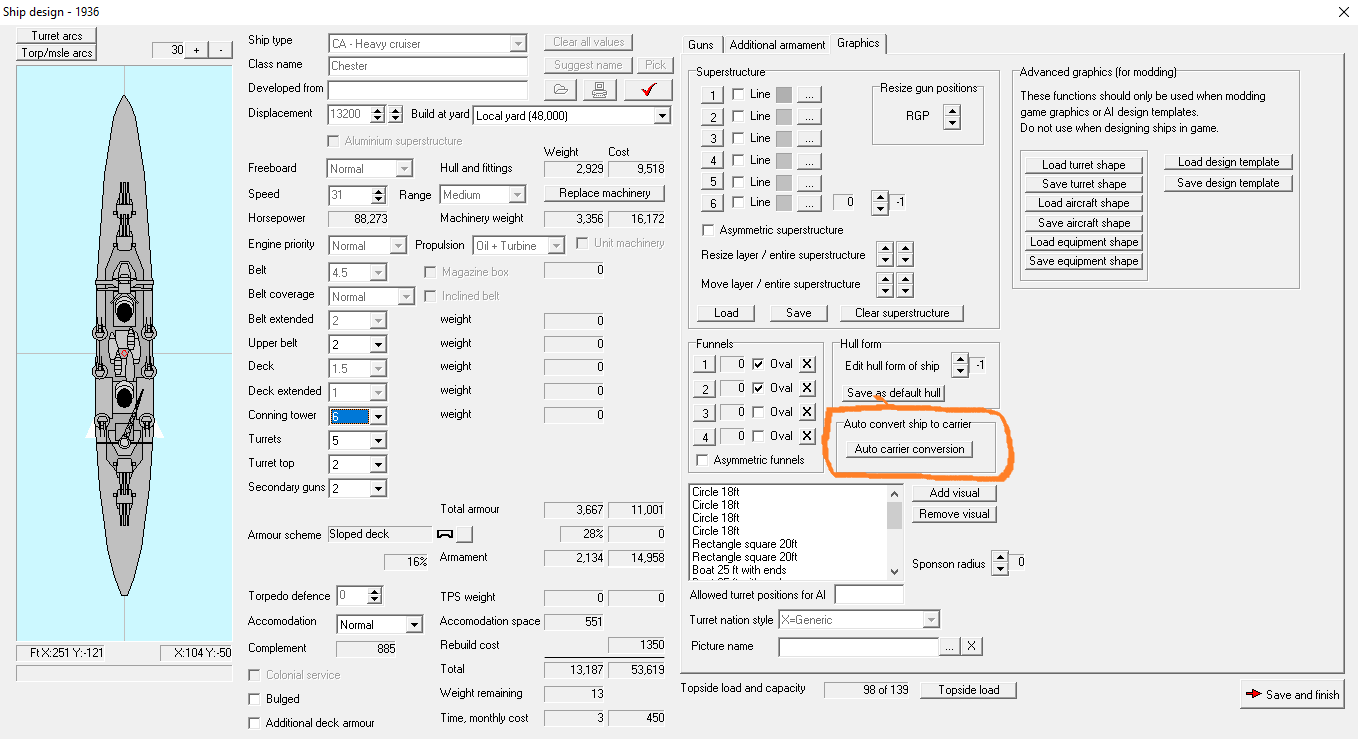
Task: Open ellipsis options for superstructure layer 3
Action: tap(809, 139)
